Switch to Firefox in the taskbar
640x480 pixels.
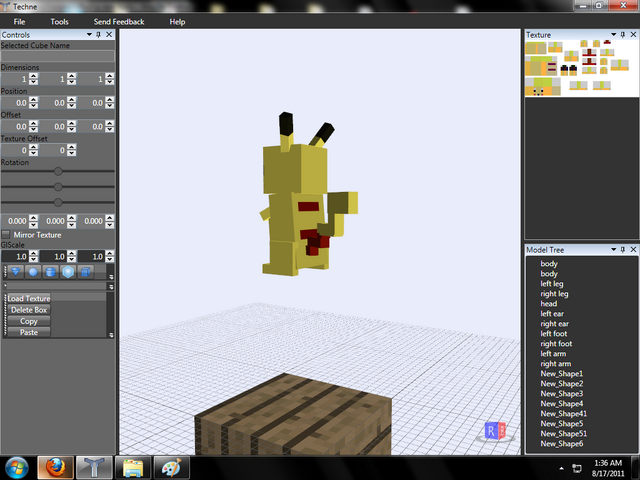[55, 468]
